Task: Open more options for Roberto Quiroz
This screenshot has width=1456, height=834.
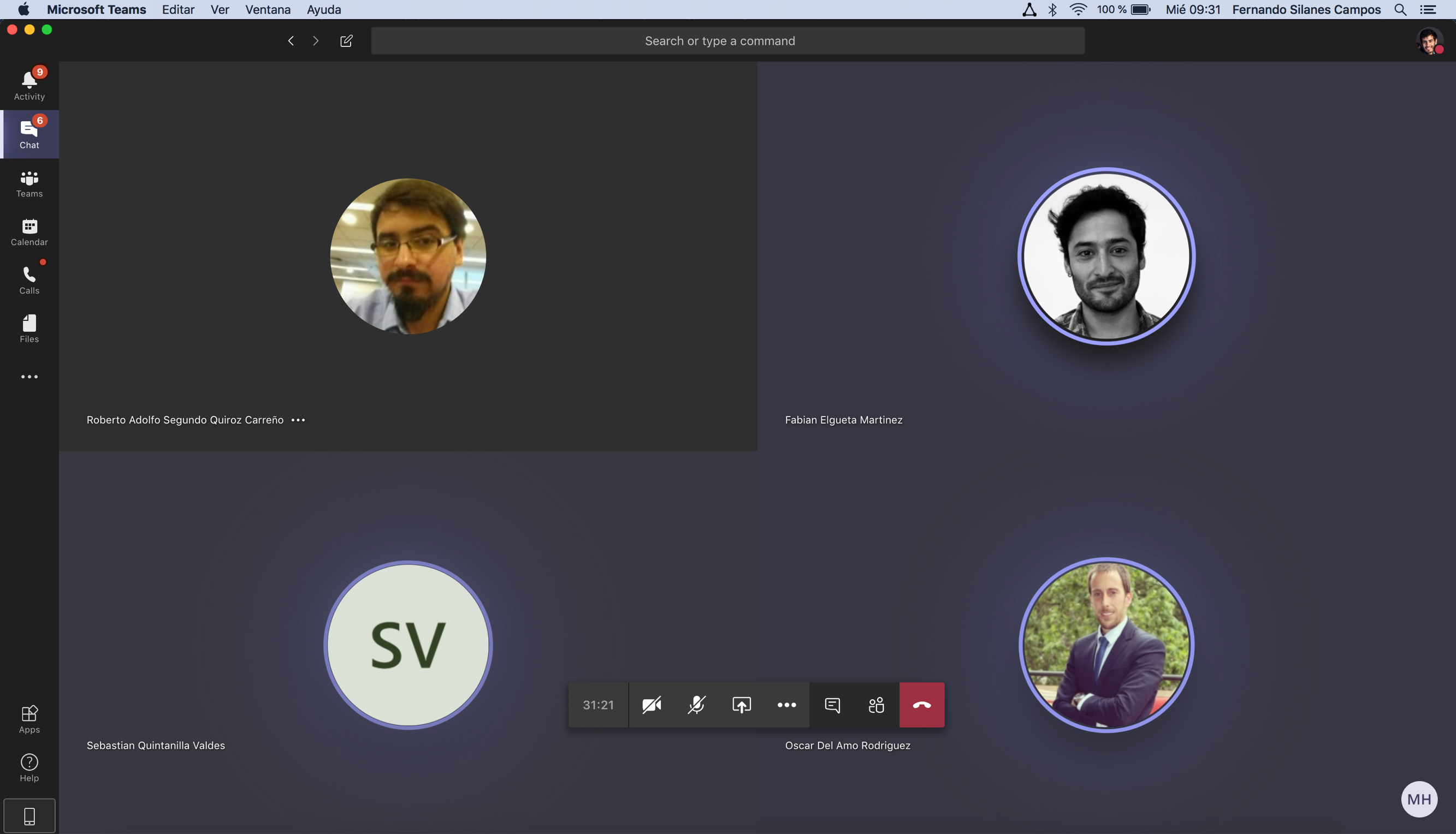Action: pyautogui.click(x=298, y=420)
